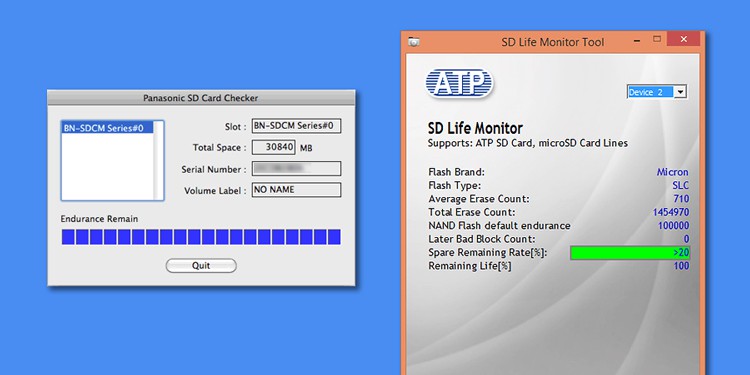
Task: Click the Device 2 combo box text
Action: click(x=651, y=92)
